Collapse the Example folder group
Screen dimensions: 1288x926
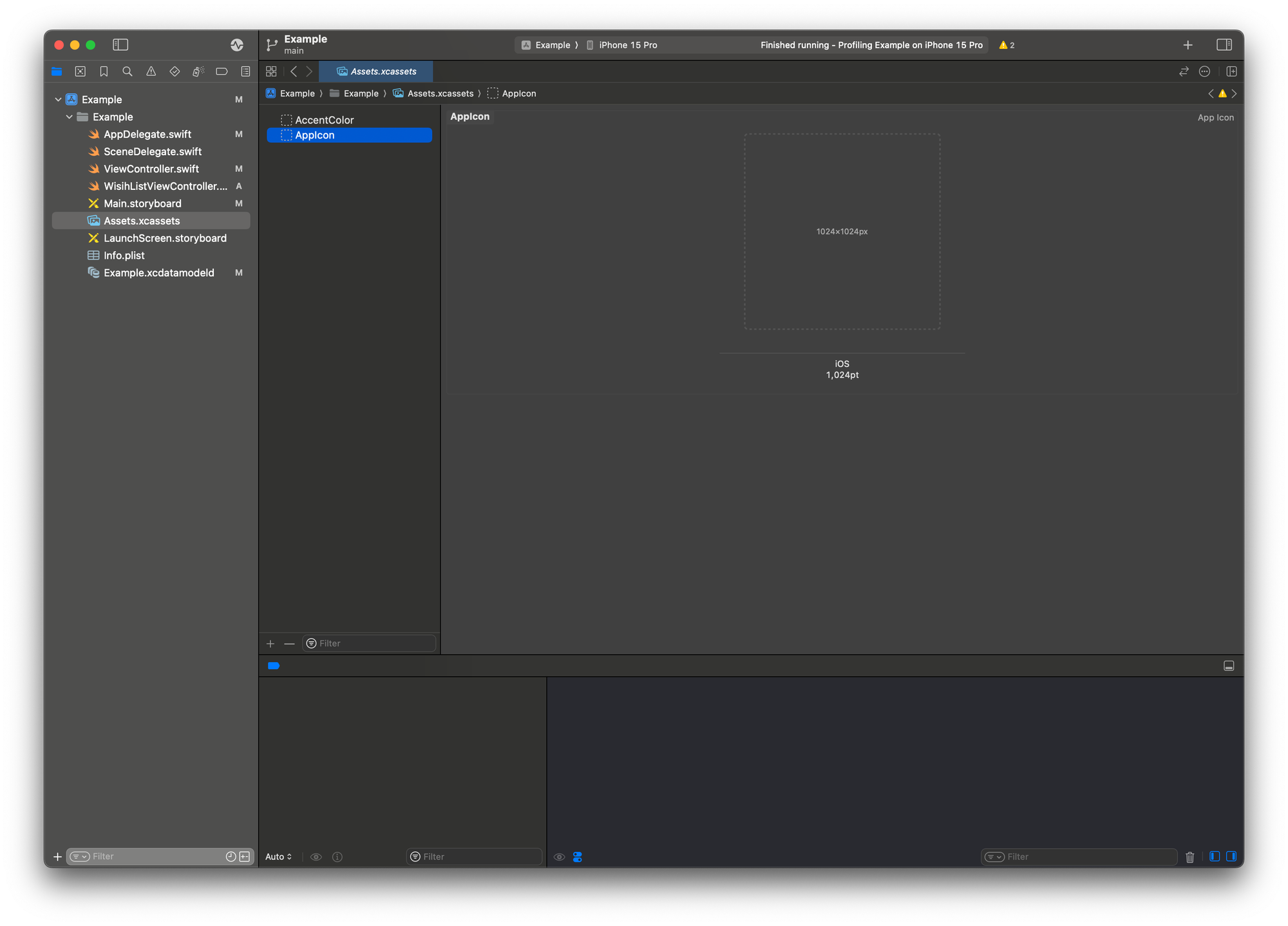[x=69, y=117]
